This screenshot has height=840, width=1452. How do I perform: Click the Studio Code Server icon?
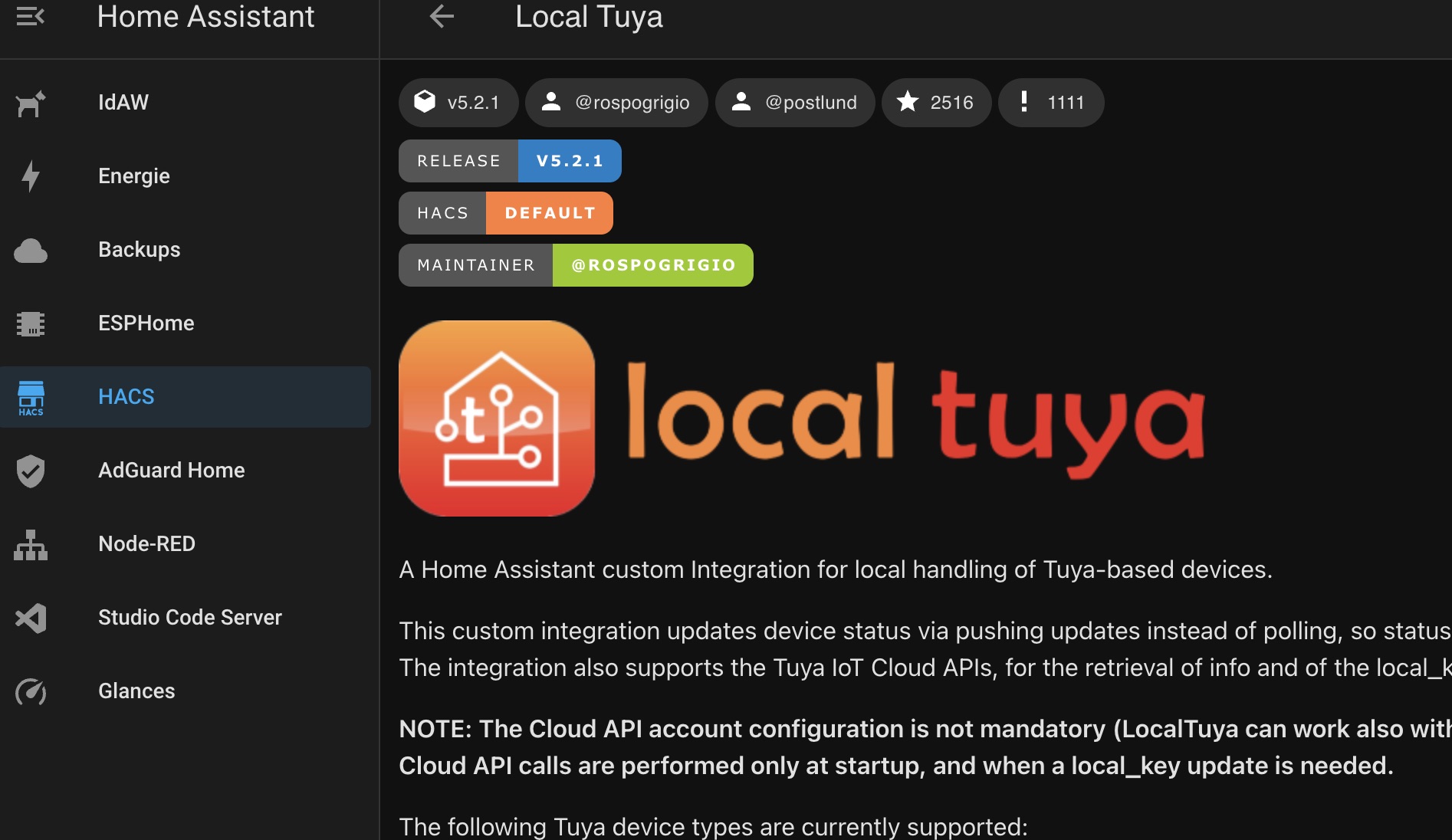pyautogui.click(x=31, y=618)
